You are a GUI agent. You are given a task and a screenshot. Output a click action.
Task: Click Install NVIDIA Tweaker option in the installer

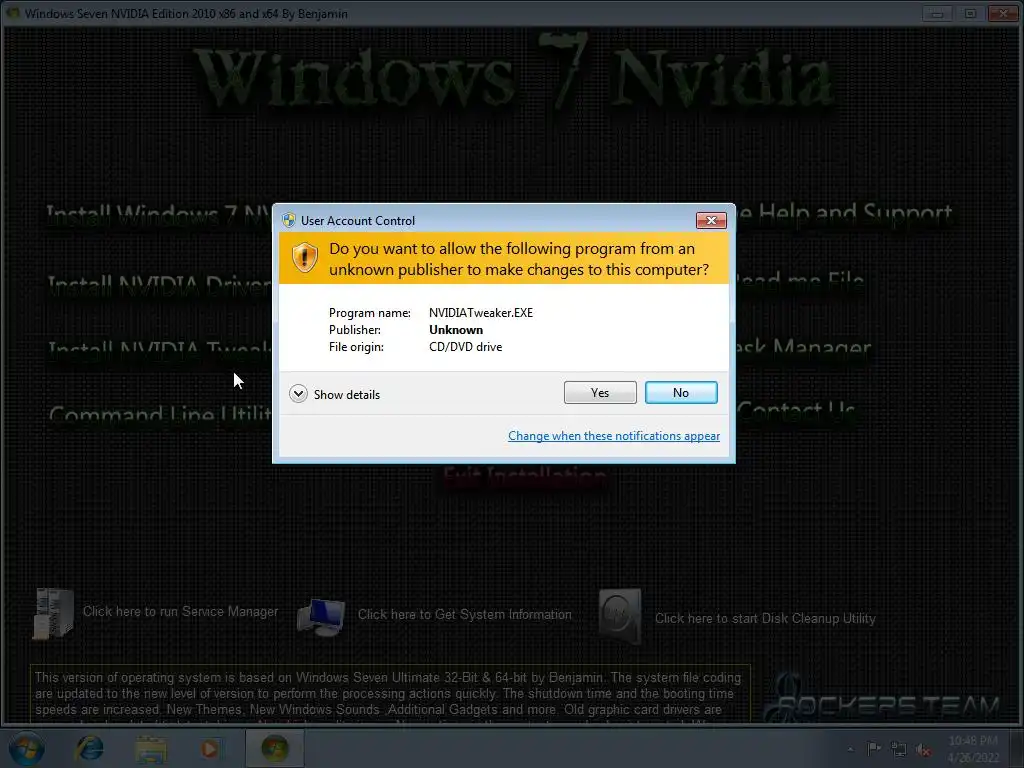tap(160, 349)
